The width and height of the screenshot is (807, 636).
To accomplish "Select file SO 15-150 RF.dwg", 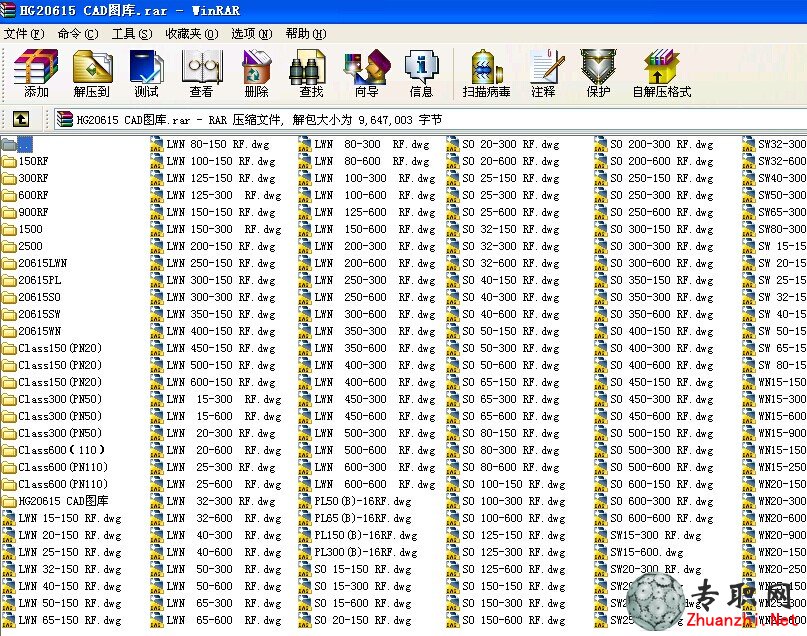I will [363, 570].
